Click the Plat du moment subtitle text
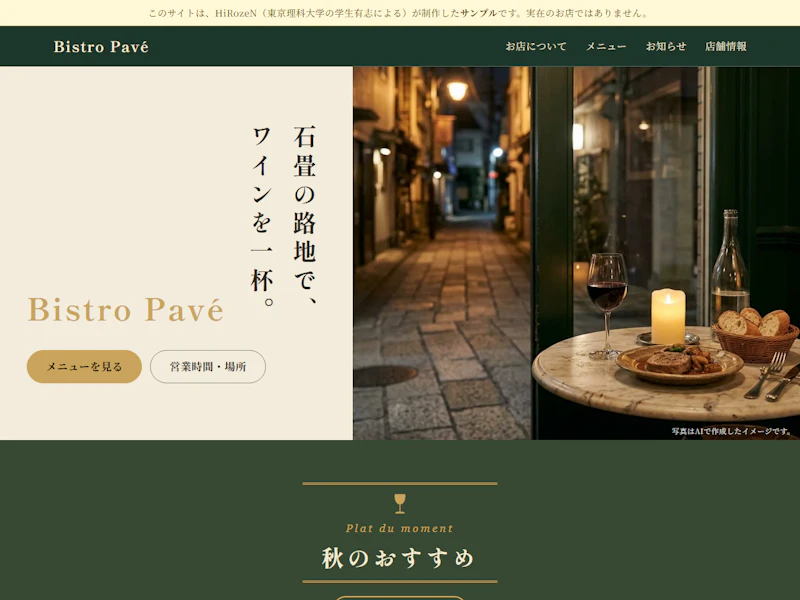800x600 pixels. [x=399, y=529]
